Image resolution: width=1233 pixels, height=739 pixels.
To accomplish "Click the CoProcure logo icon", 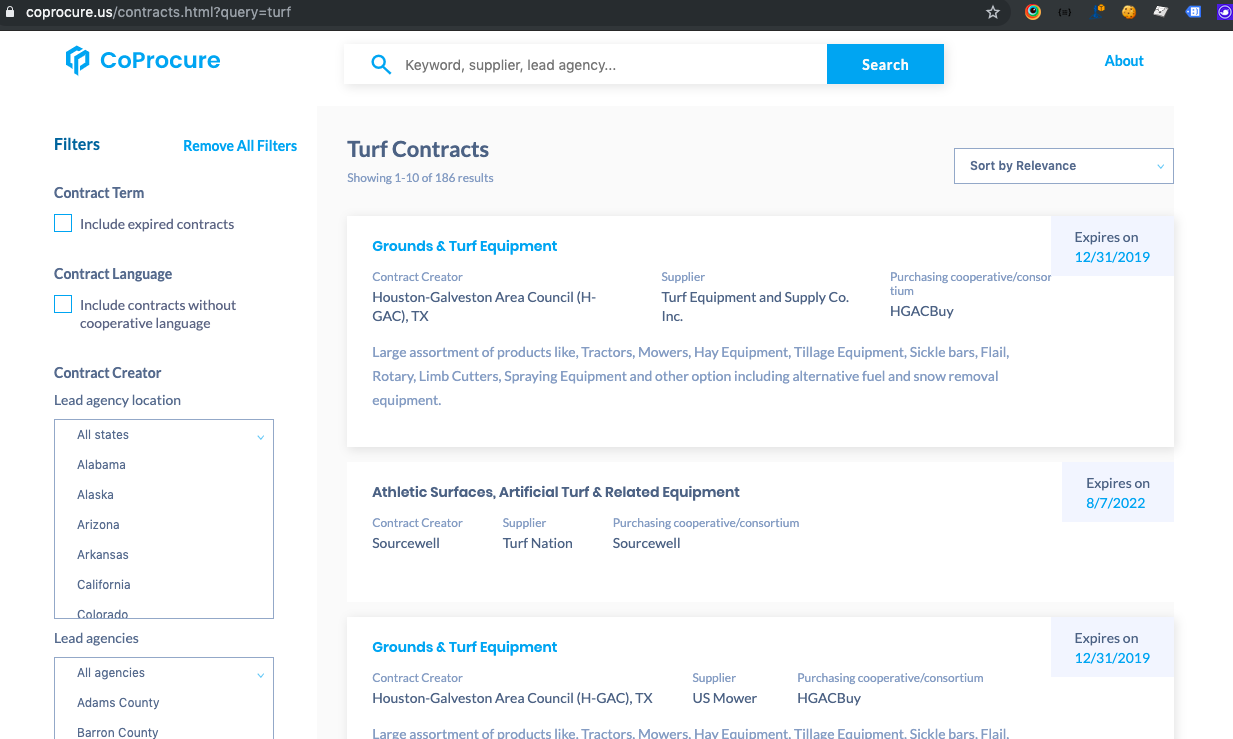I will click(77, 60).
